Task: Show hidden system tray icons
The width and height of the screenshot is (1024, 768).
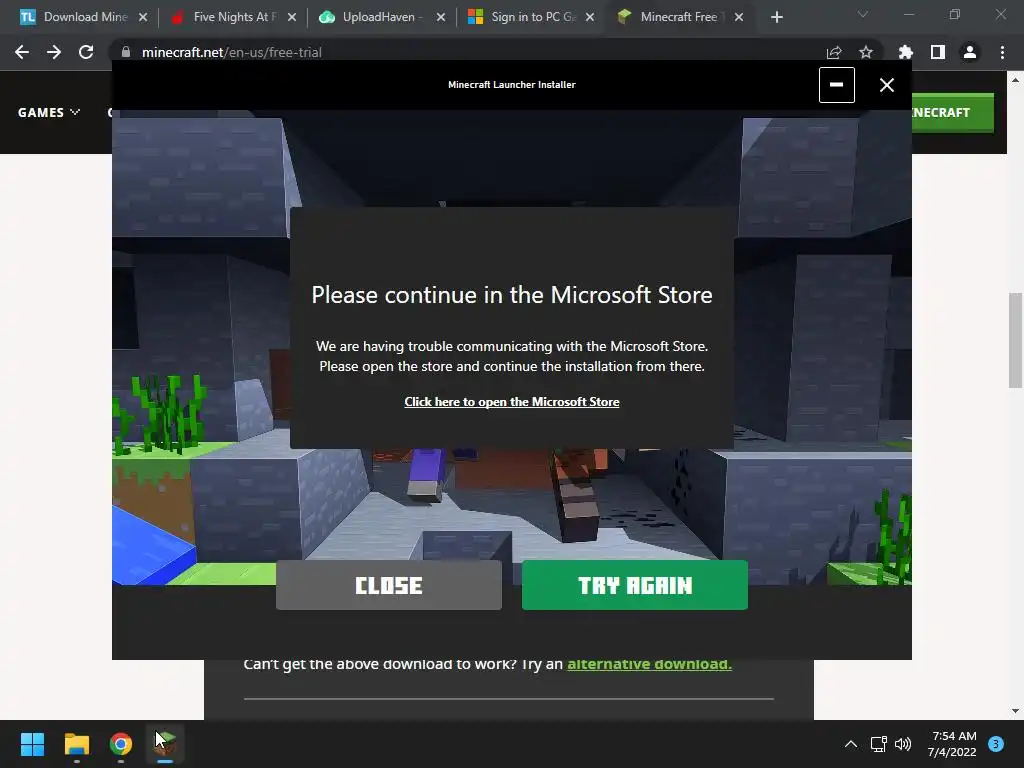Action: click(x=851, y=744)
